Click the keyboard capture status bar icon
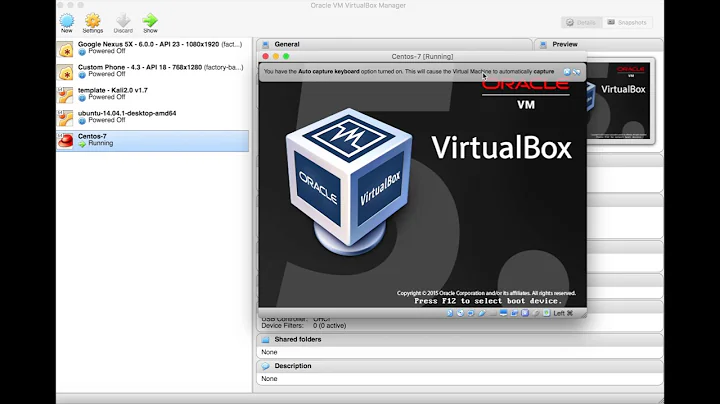 pyautogui.click(x=546, y=313)
